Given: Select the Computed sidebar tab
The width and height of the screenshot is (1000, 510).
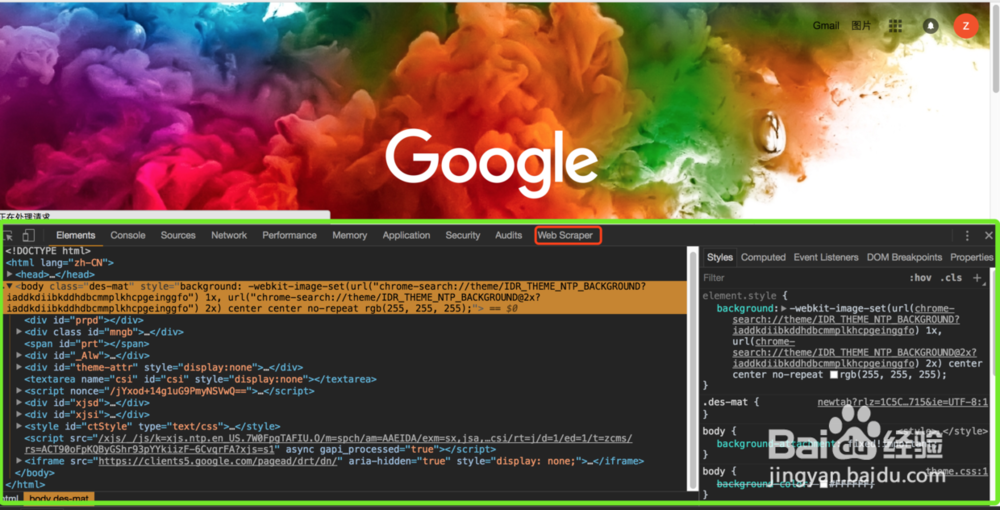Looking at the screenshot, I should (x=763, y=257).
